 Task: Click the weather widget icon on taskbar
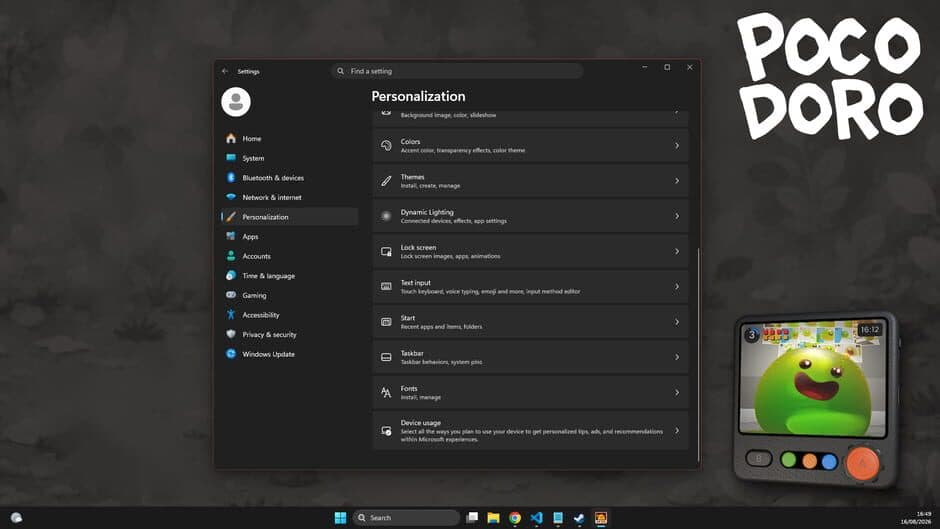pyautogui.click(x=16, y=518)
